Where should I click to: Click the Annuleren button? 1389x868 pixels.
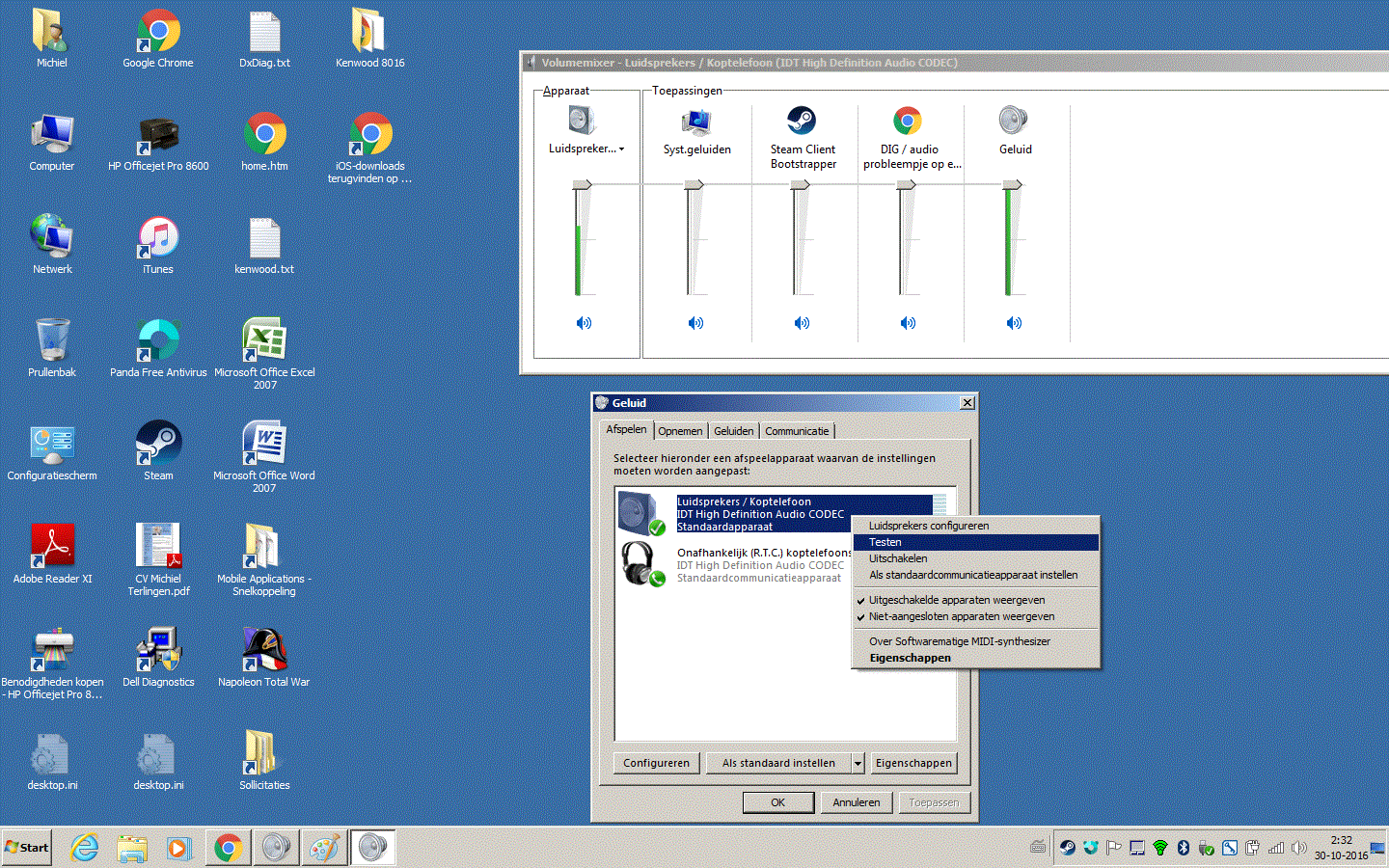pos(857,802)
